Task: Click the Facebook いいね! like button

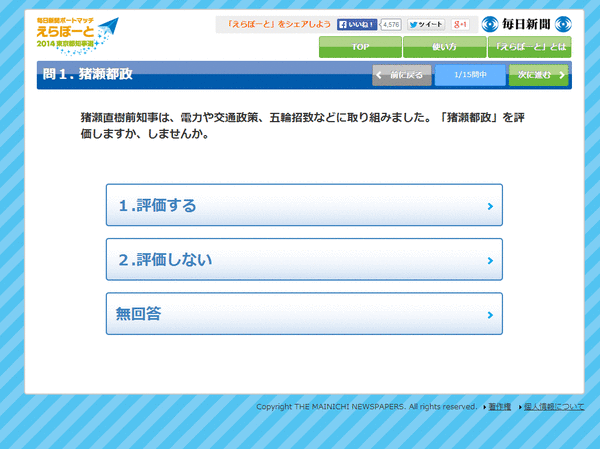Action: pos(357,24)
